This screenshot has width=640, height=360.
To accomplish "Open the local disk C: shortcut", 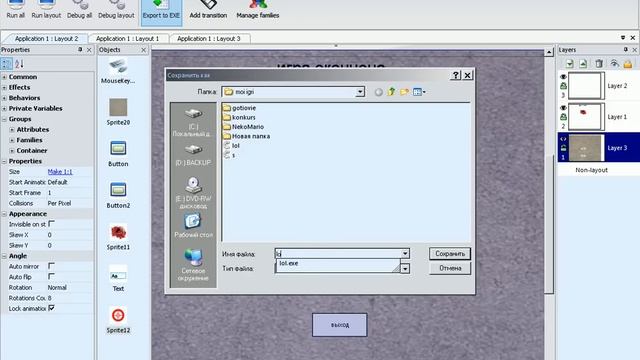I will pyautogui.click(x=193, y=122).
